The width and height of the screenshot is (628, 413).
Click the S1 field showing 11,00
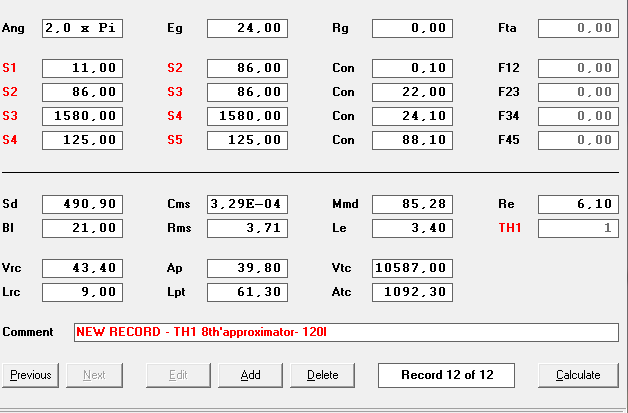coord(83,68)
